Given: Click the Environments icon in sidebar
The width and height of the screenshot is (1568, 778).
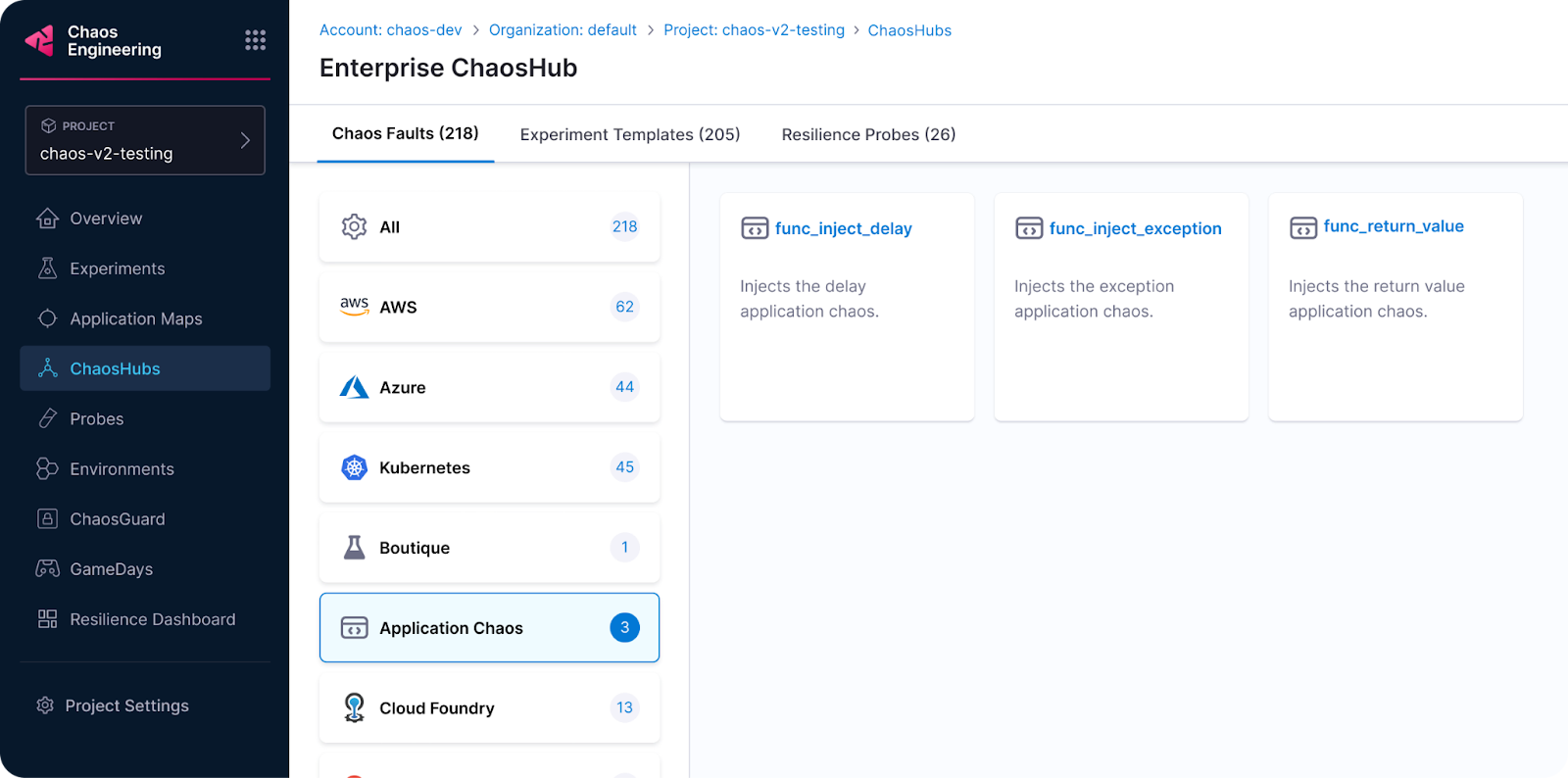Looking at the screenshot, I should [x=47, y=468].
